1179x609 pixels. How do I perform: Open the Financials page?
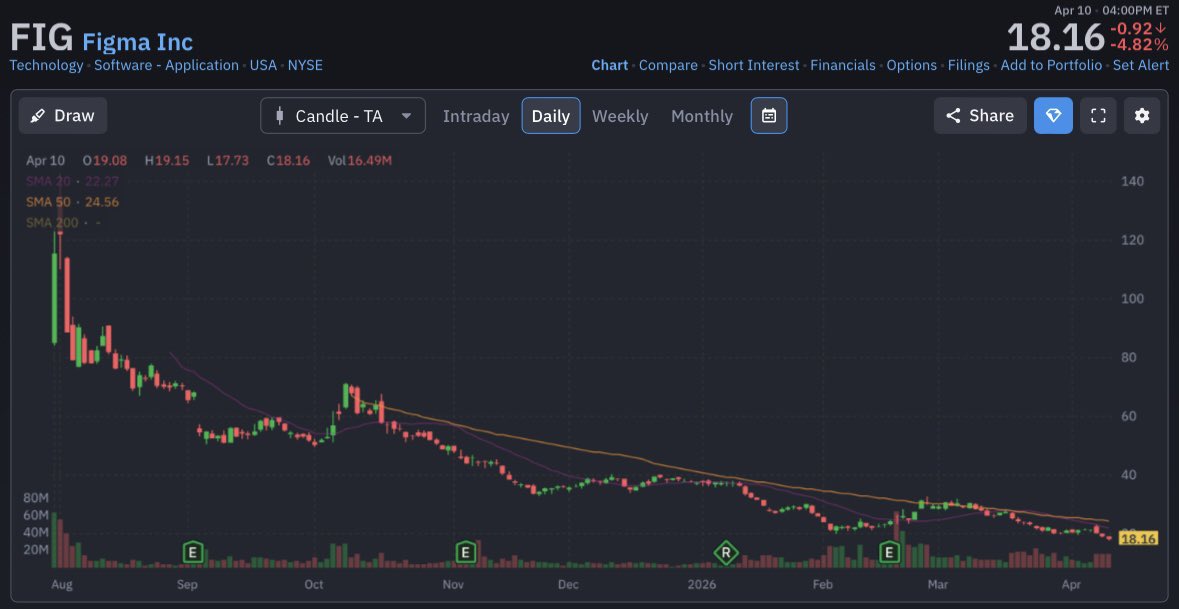[843, 65]
